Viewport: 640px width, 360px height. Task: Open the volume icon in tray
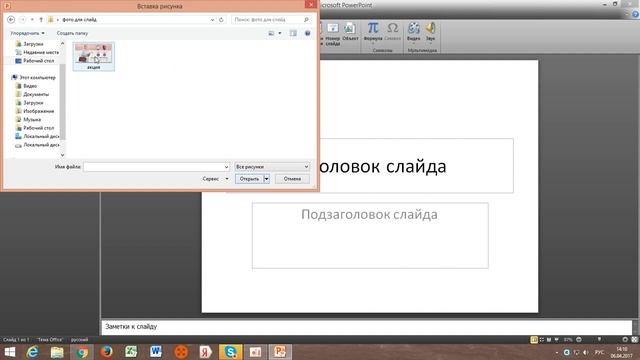(x=586, y=352)
